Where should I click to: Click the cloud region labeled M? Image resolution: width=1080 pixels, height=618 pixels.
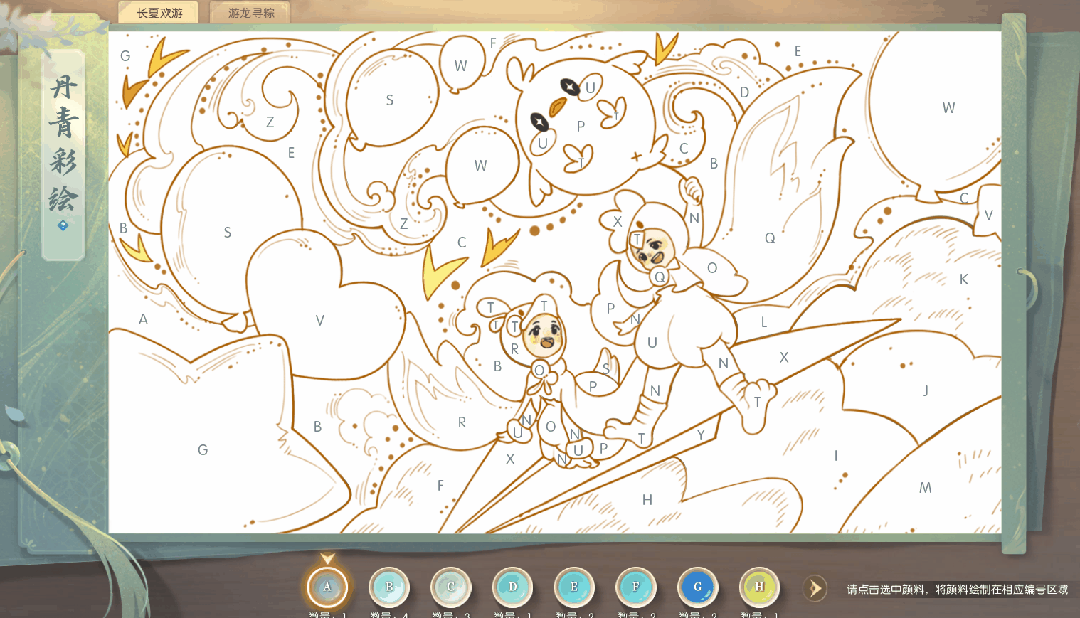(925, 487)
